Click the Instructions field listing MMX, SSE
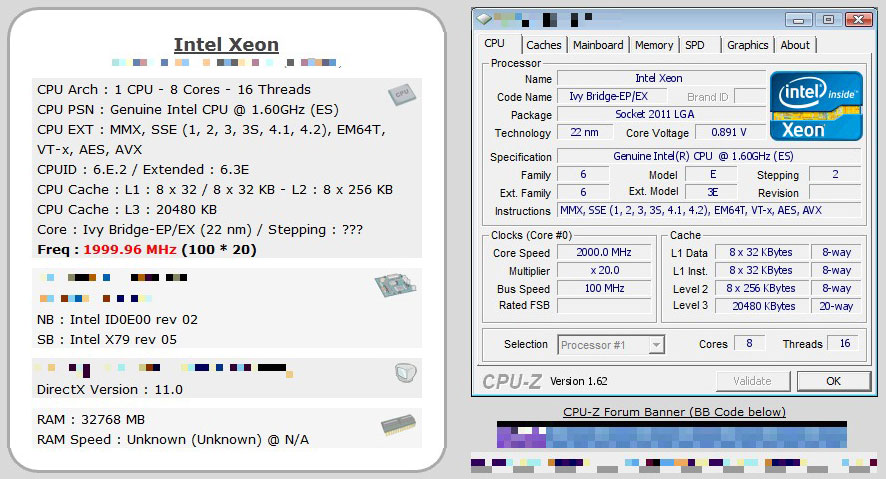 click(709, 210)
